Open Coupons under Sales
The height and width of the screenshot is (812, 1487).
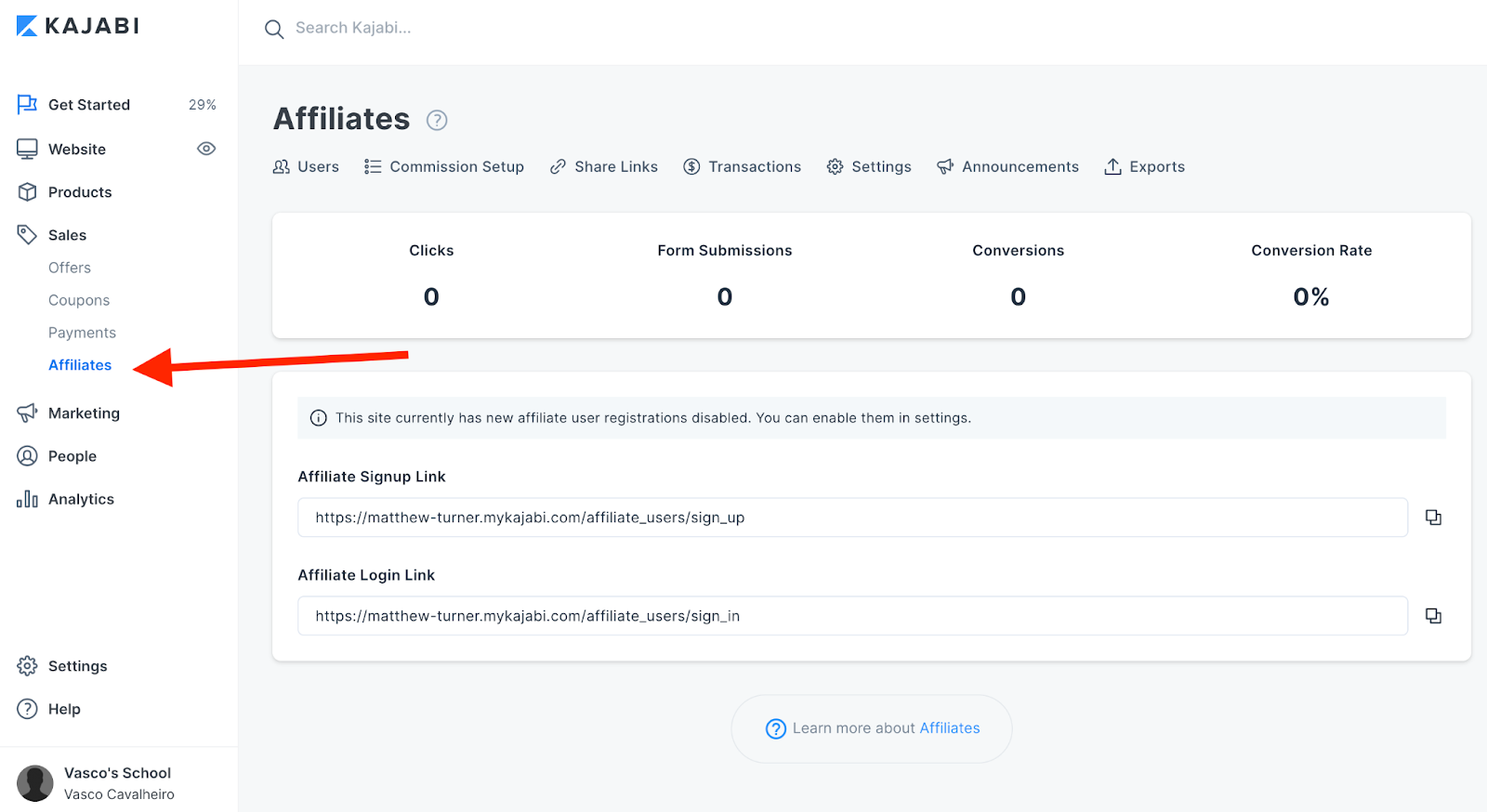point(79,300)
